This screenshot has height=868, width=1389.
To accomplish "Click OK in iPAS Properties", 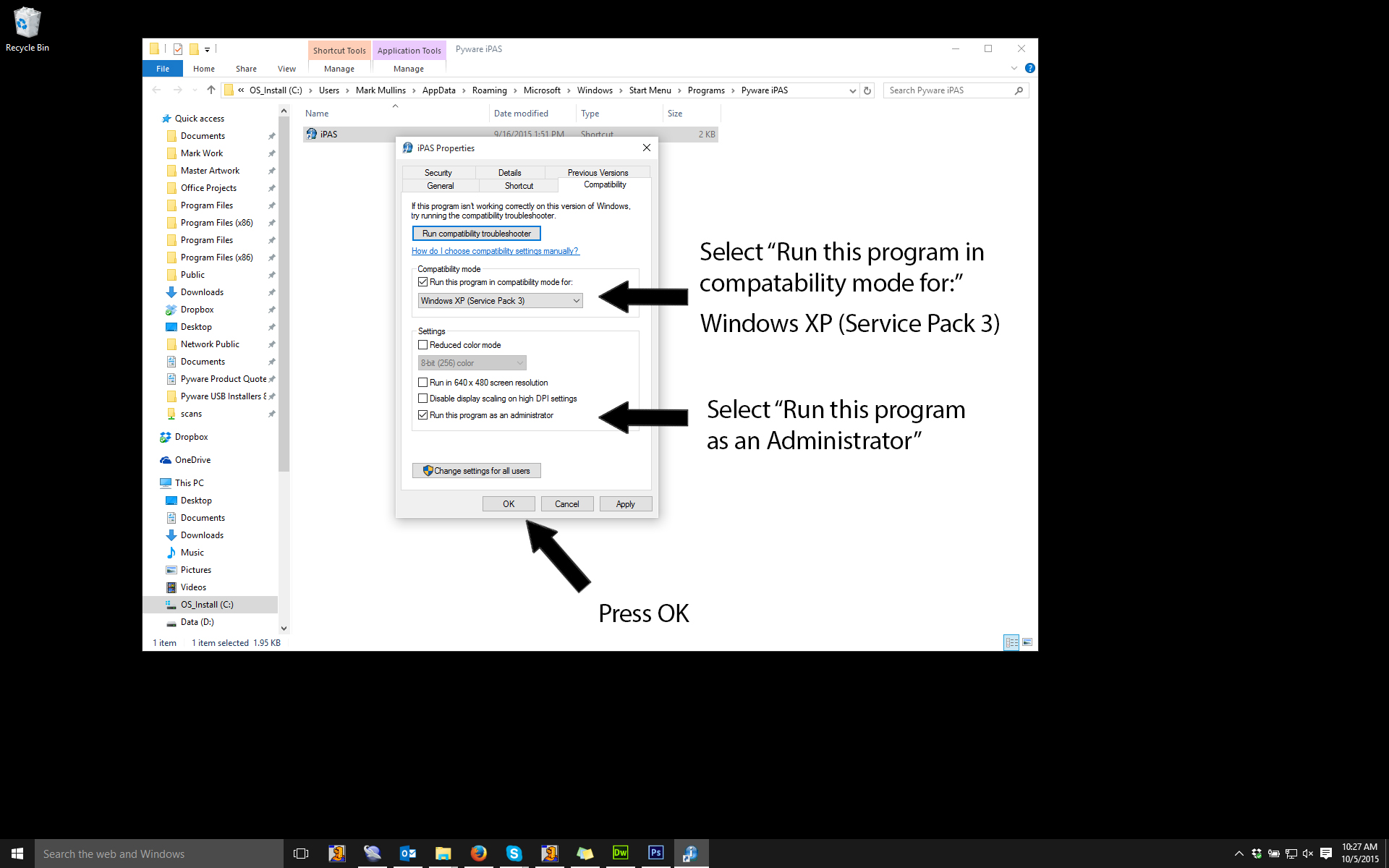I will coord(509,504).
